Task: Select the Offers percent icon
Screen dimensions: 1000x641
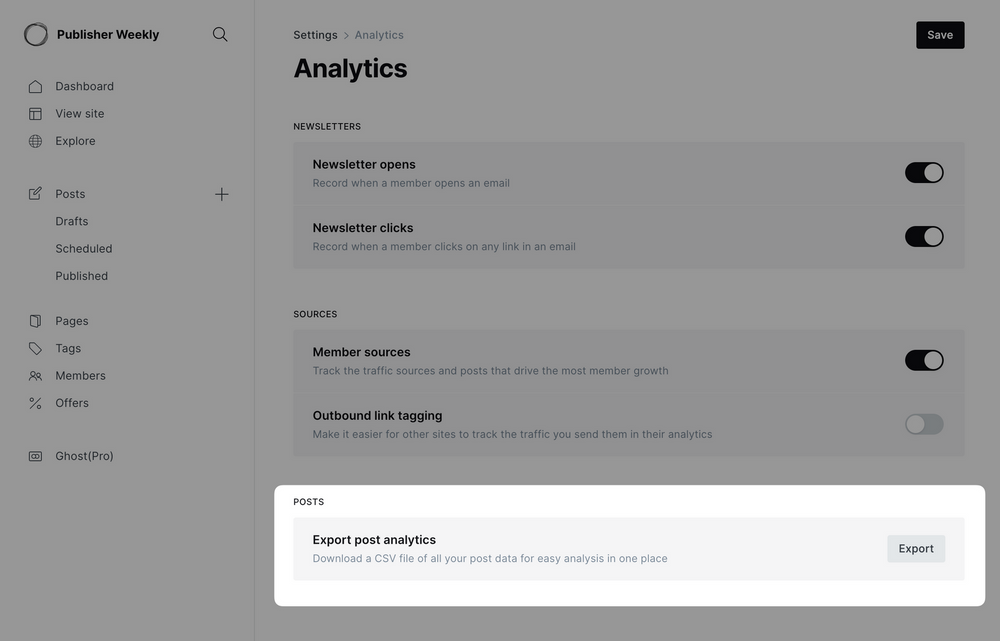Action: 35,402
